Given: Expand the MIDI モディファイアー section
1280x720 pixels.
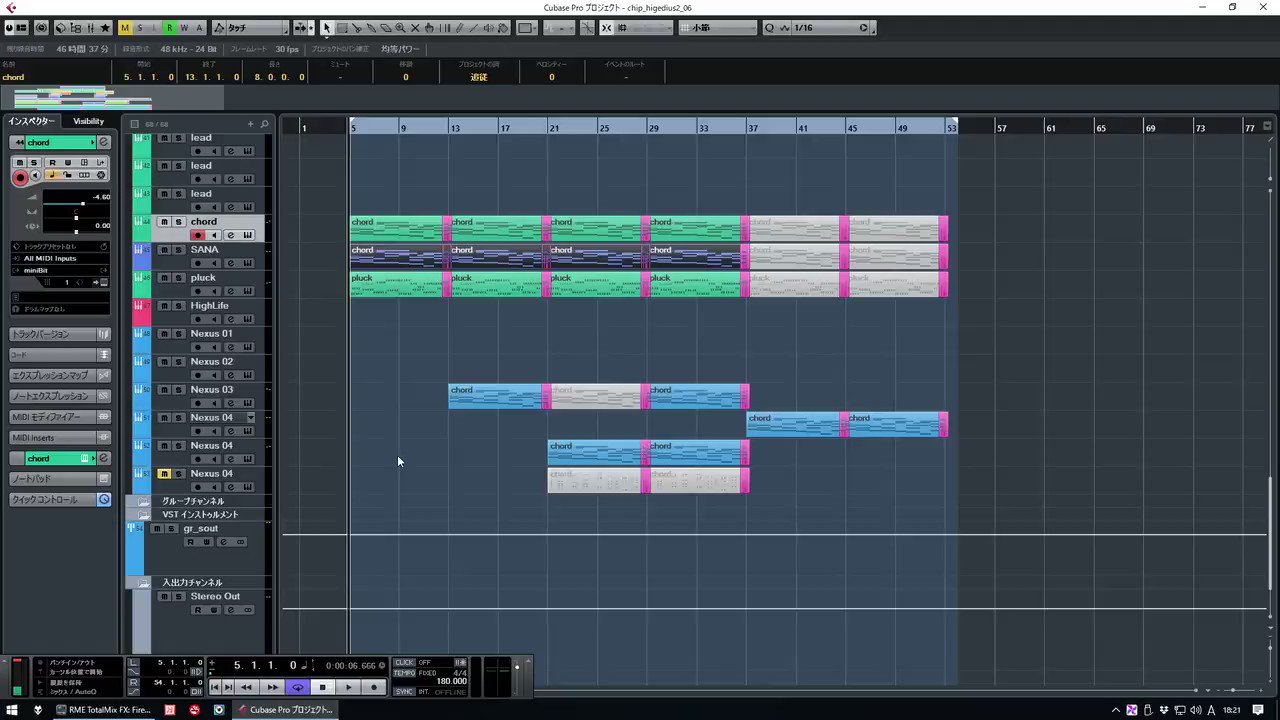Looking at the screenshot, I should [60, 417].
